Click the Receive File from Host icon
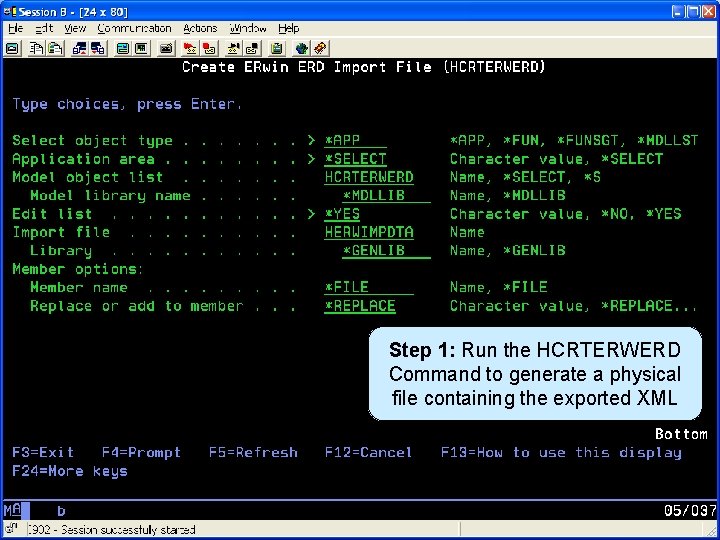This screenshot has height=540, width=720. tap(98, 48)
